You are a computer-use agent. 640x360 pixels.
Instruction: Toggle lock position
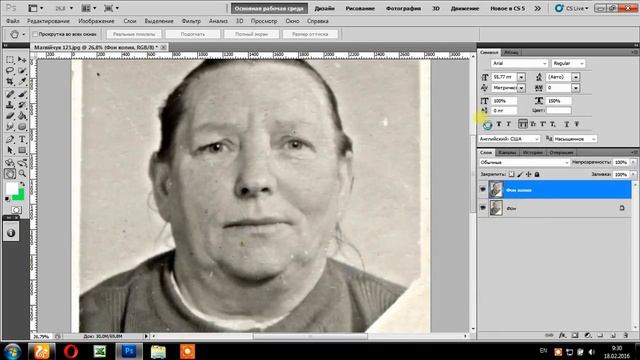[529, 174]
